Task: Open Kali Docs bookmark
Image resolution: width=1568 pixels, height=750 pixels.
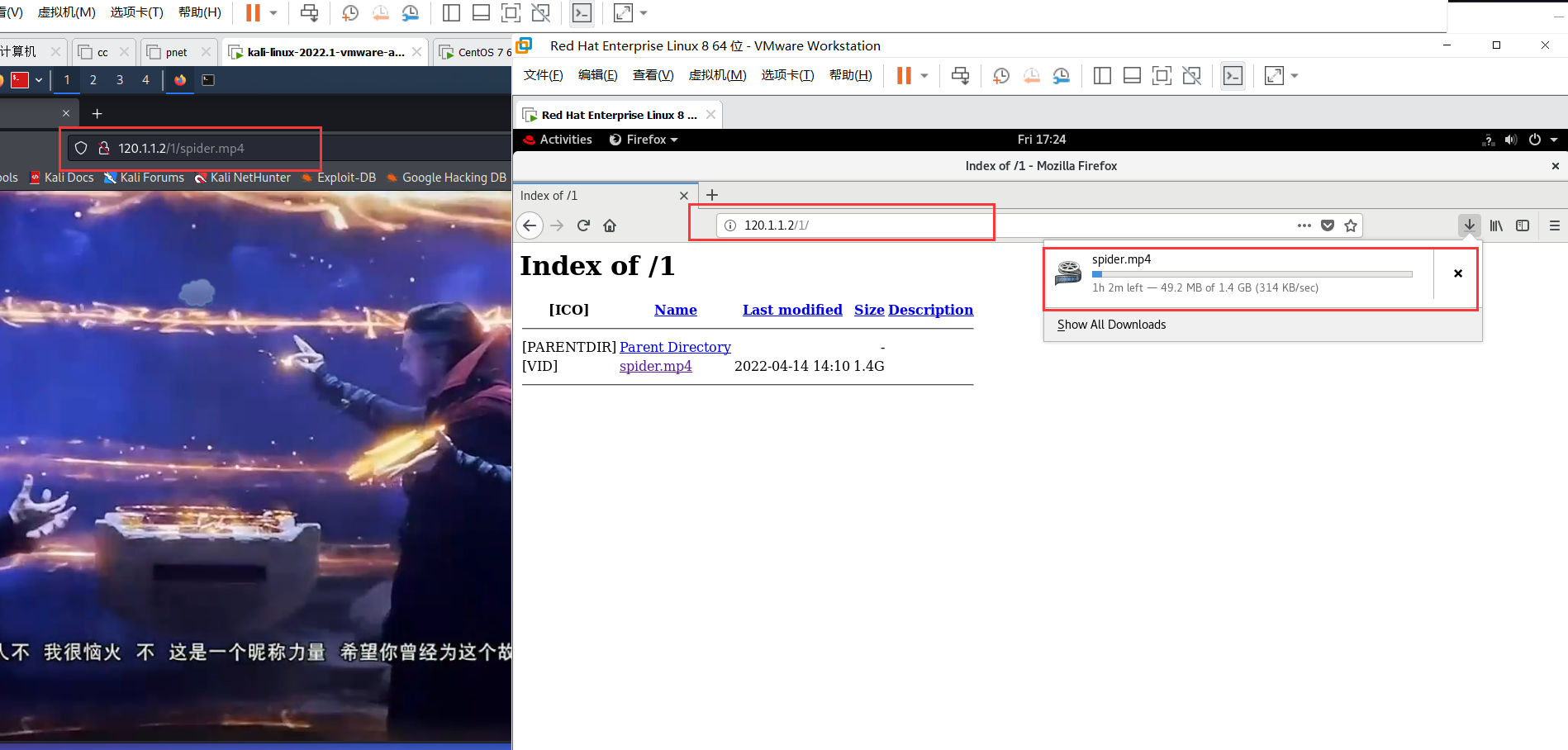Action: (x=62, y=178)
